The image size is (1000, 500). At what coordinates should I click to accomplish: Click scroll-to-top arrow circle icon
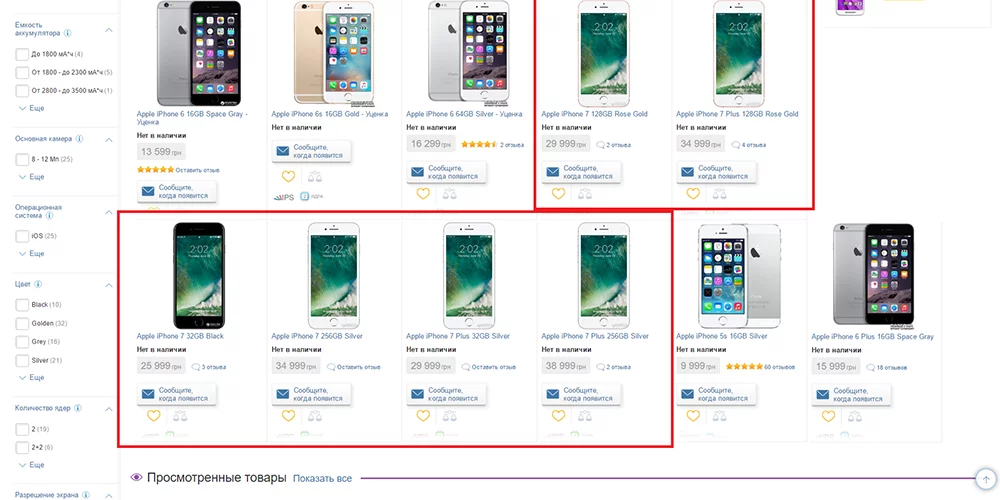pos(986,478)
